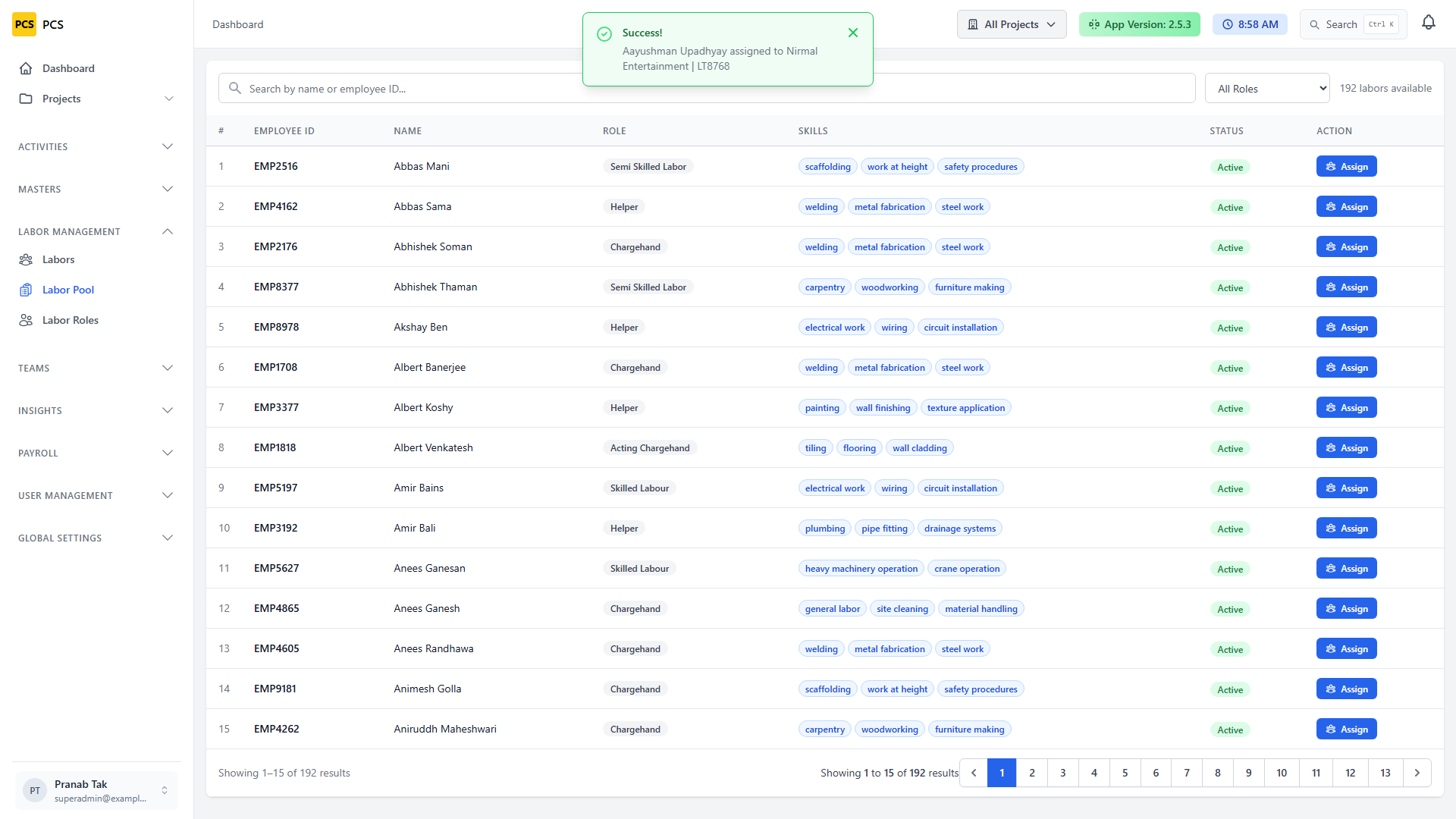
Task: Click the notification bell icon
Action: tap(1429, 24)
